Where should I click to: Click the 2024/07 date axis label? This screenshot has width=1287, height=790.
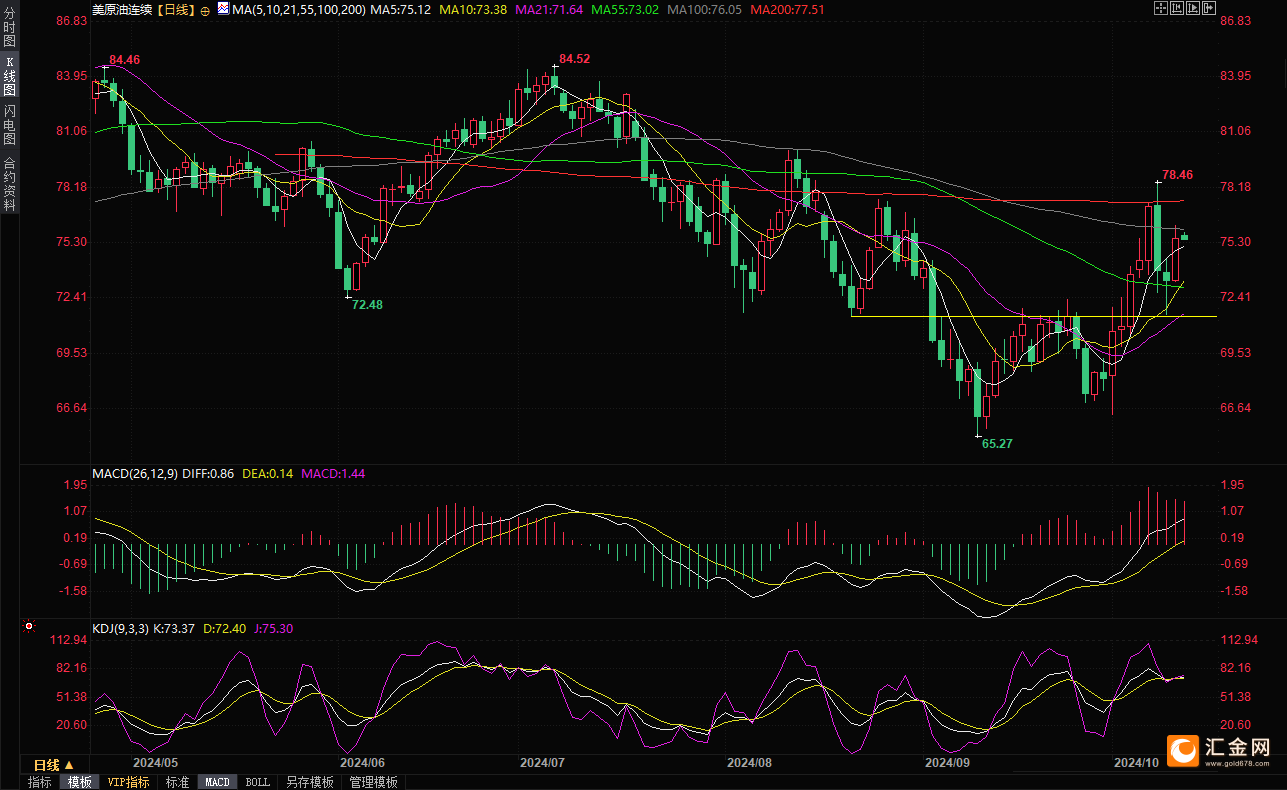[x=543, y=762]
